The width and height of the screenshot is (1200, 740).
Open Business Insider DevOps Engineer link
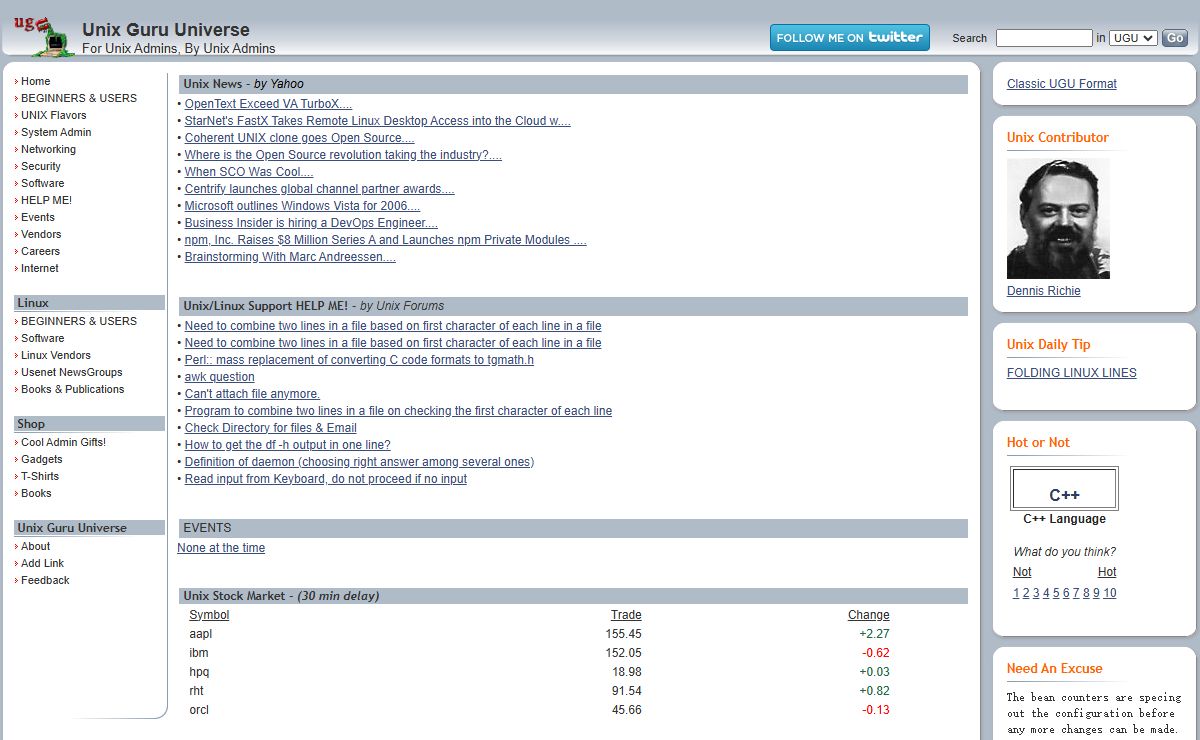click(311, 223)
